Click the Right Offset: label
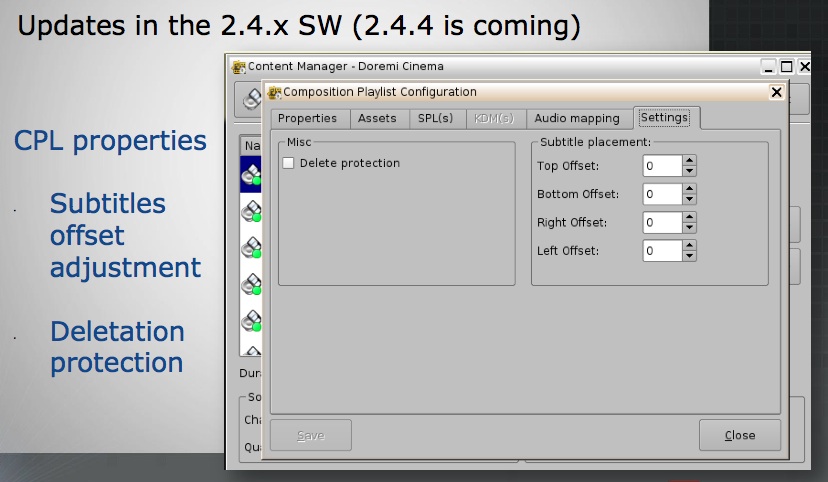The height and width of the screenshot is (482, 828). [x=572, y=223]
